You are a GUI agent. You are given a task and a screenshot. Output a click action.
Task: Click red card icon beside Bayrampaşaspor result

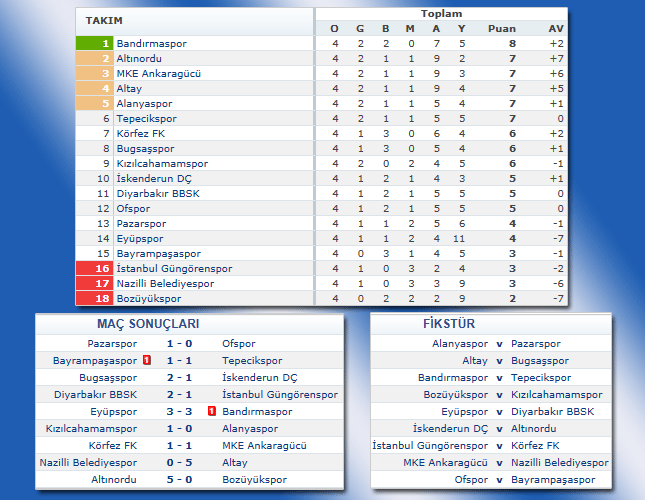tap(147, 360)
